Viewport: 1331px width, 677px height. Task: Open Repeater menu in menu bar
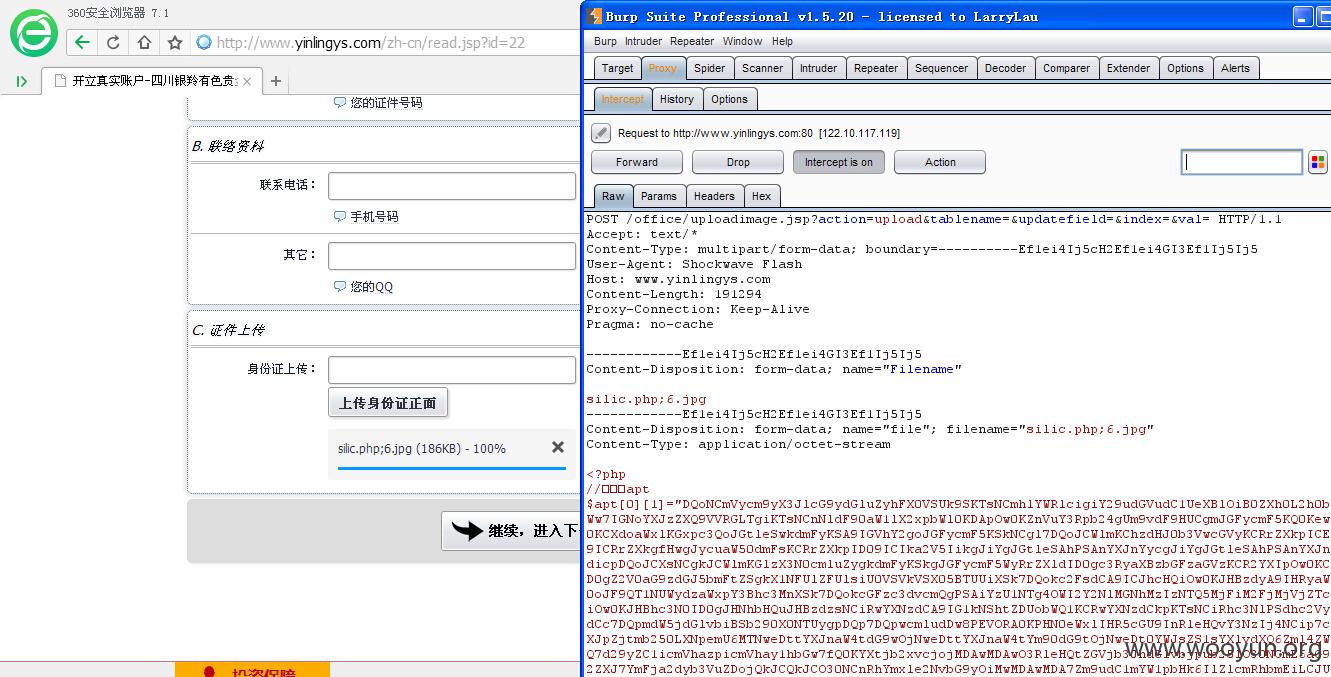(692, 41)
